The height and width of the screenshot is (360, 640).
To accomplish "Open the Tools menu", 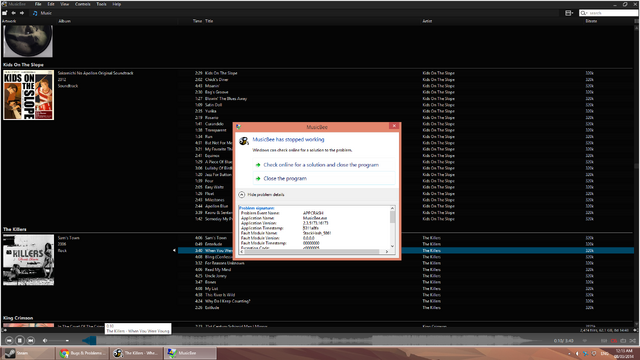I will click(x=101, y=4).
